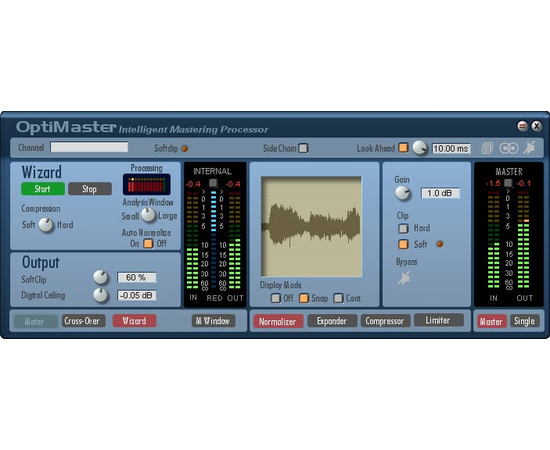Click the Analysis Window Small/Large knob
Screen dimensions: 550x450
pyautogui.click(x=148, y=215)
